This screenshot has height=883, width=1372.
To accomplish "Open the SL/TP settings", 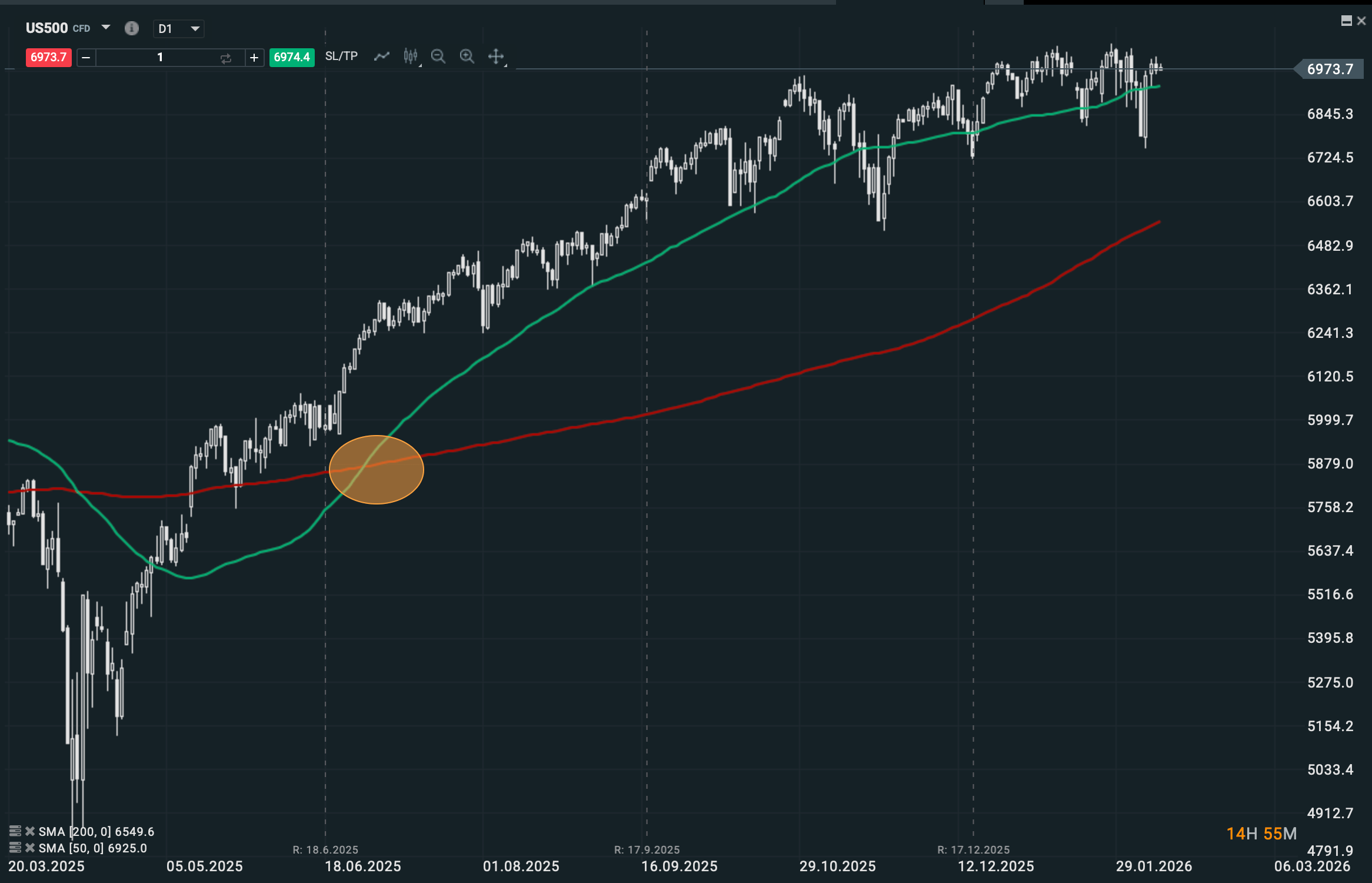I will coord(341,57).
